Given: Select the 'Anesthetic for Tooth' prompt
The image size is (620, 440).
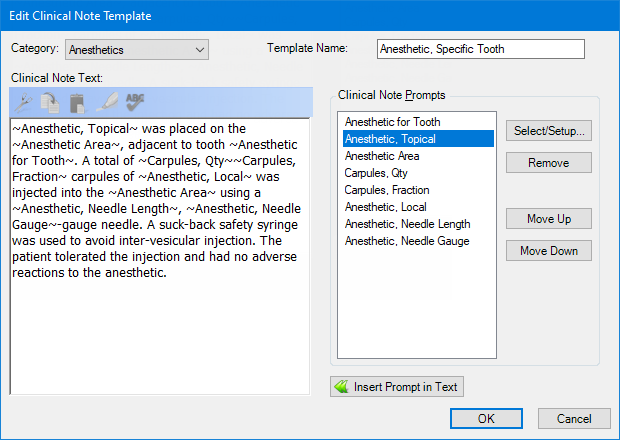Looking at the screenshot, I should pos(392,122).
